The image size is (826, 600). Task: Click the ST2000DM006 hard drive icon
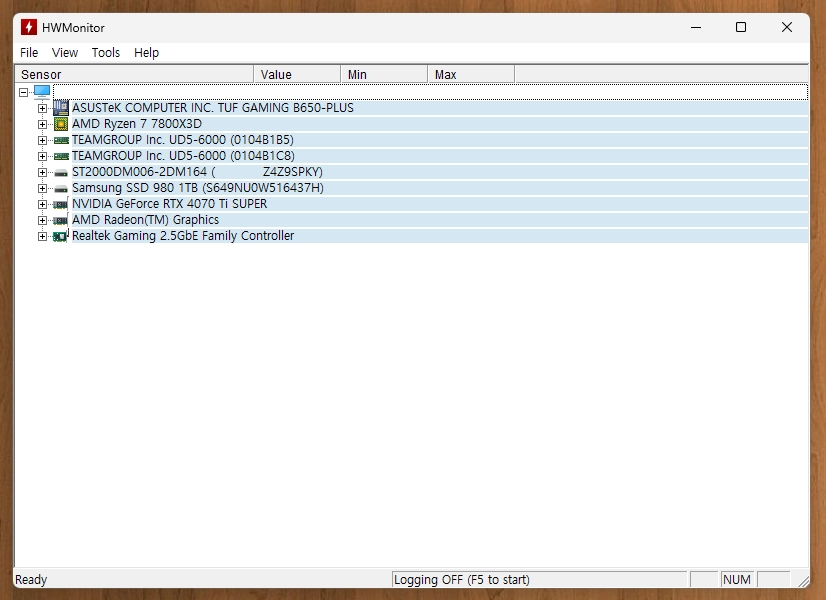[x=61, y=172]
